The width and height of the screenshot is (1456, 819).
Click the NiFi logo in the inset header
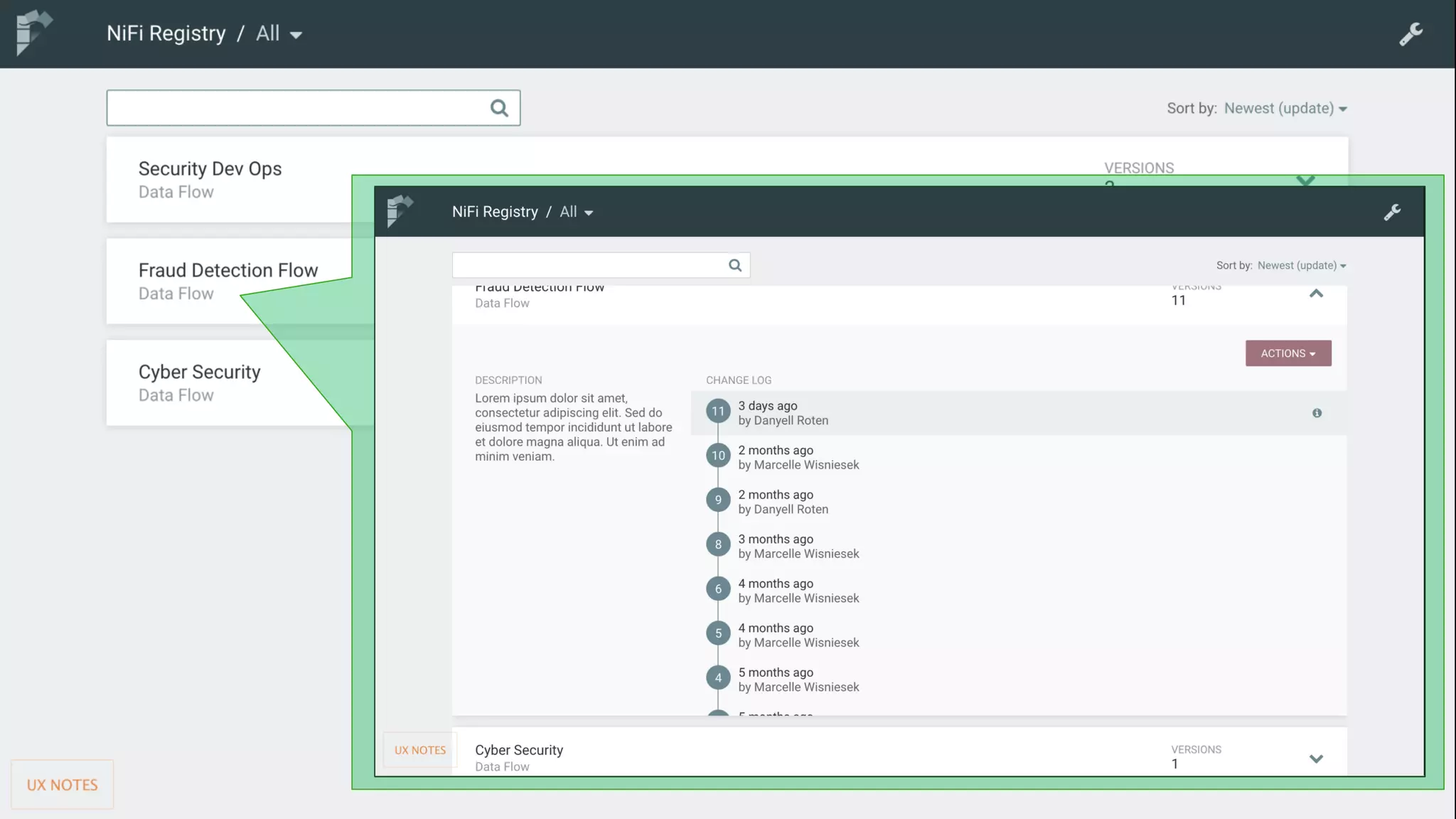click(x=400, y=211)
